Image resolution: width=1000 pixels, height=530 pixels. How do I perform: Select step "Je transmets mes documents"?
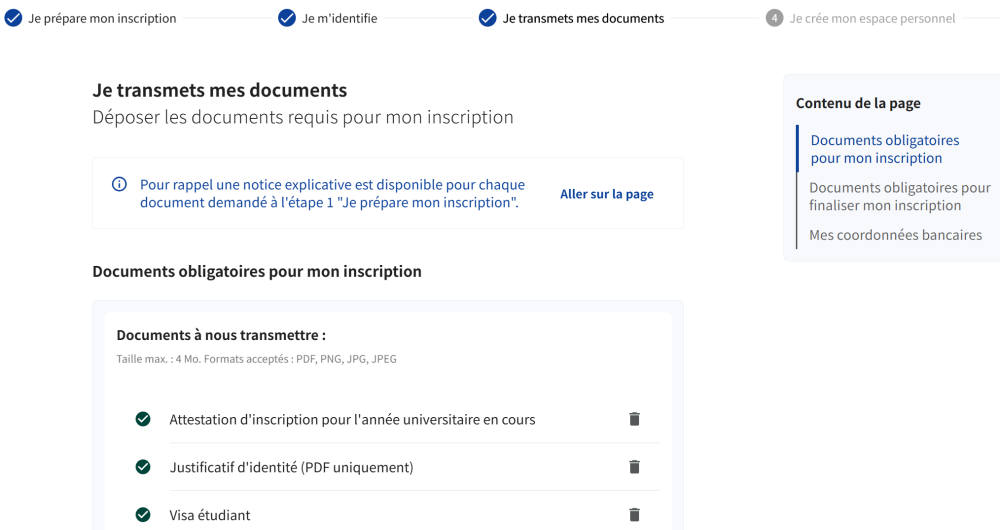[583, 18]
